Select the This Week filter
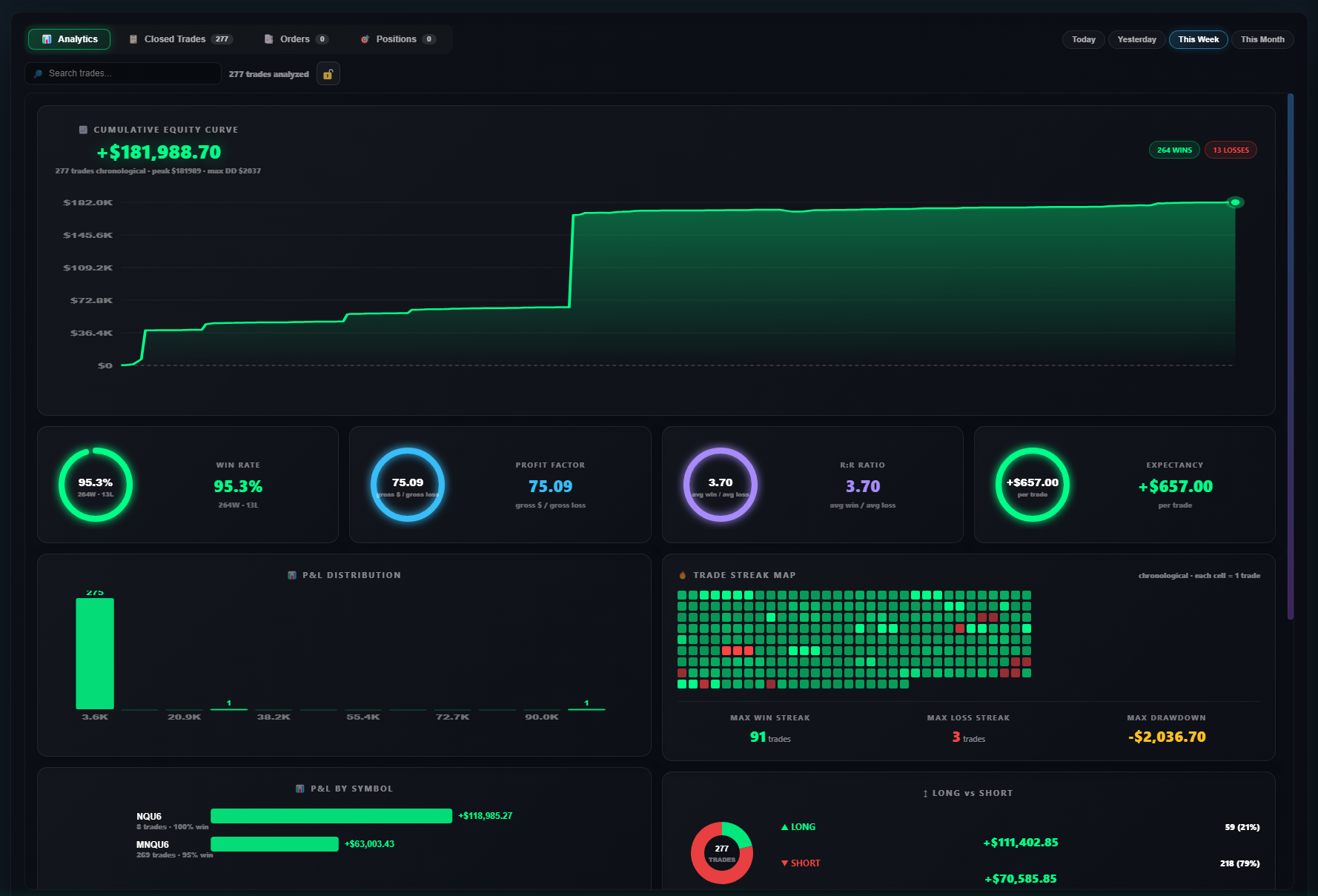Screen dimensions: 1318x896 tap(1198, 39)
